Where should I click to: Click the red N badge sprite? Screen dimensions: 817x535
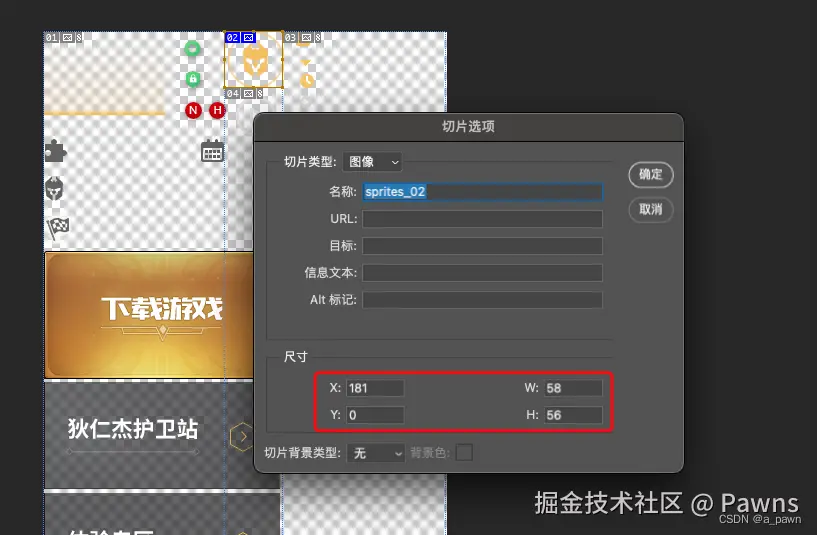193,110
